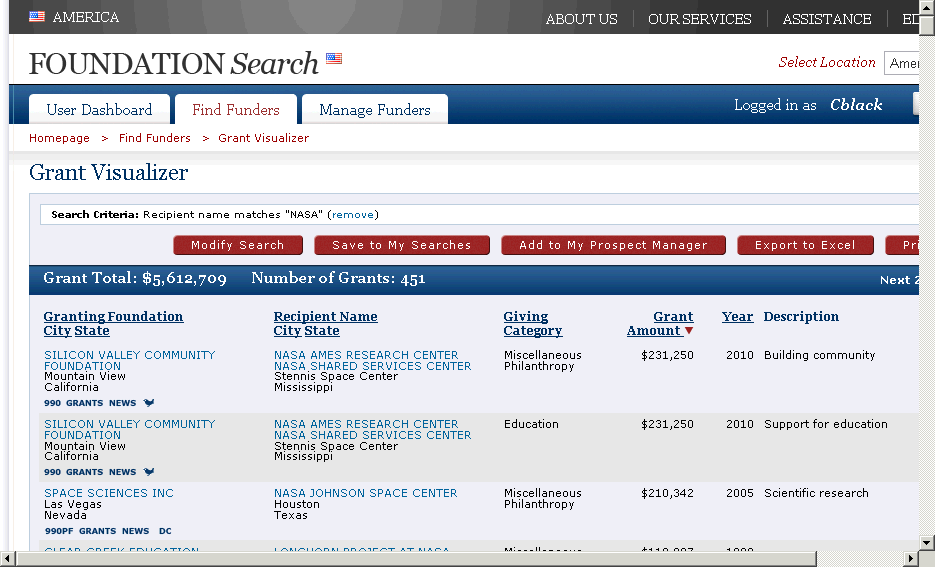Screen dimensions: 935x567
Task: Click 'Support for education' description text
Action: 826,424
